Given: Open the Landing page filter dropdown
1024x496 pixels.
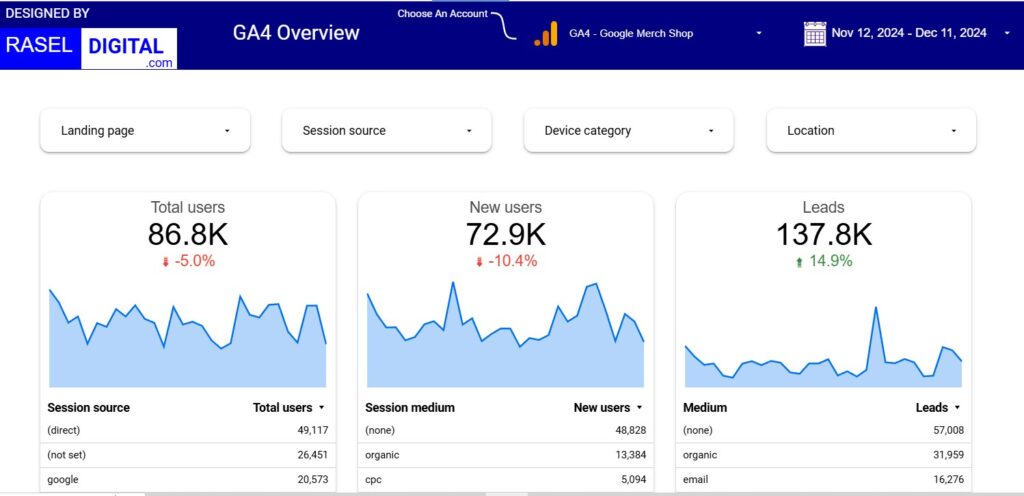Looking at the screenshot, I should coord(145,131).
